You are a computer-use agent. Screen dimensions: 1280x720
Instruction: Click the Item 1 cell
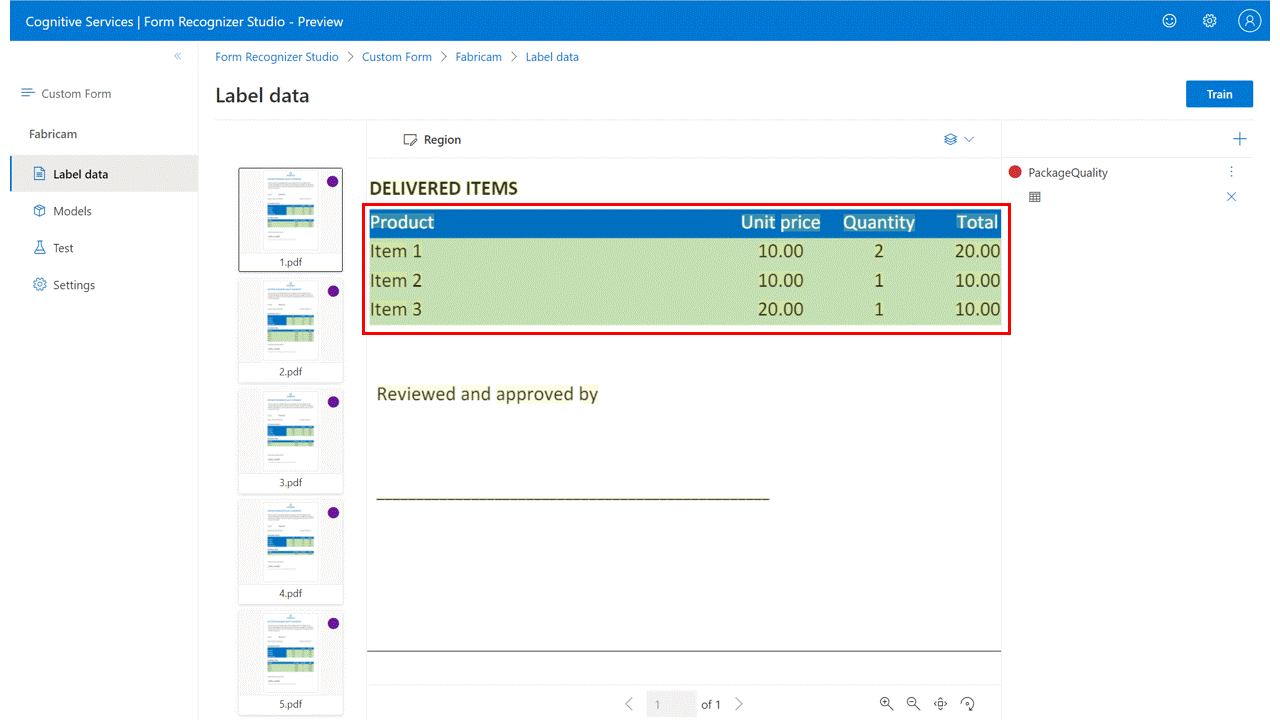pos(396,251)
